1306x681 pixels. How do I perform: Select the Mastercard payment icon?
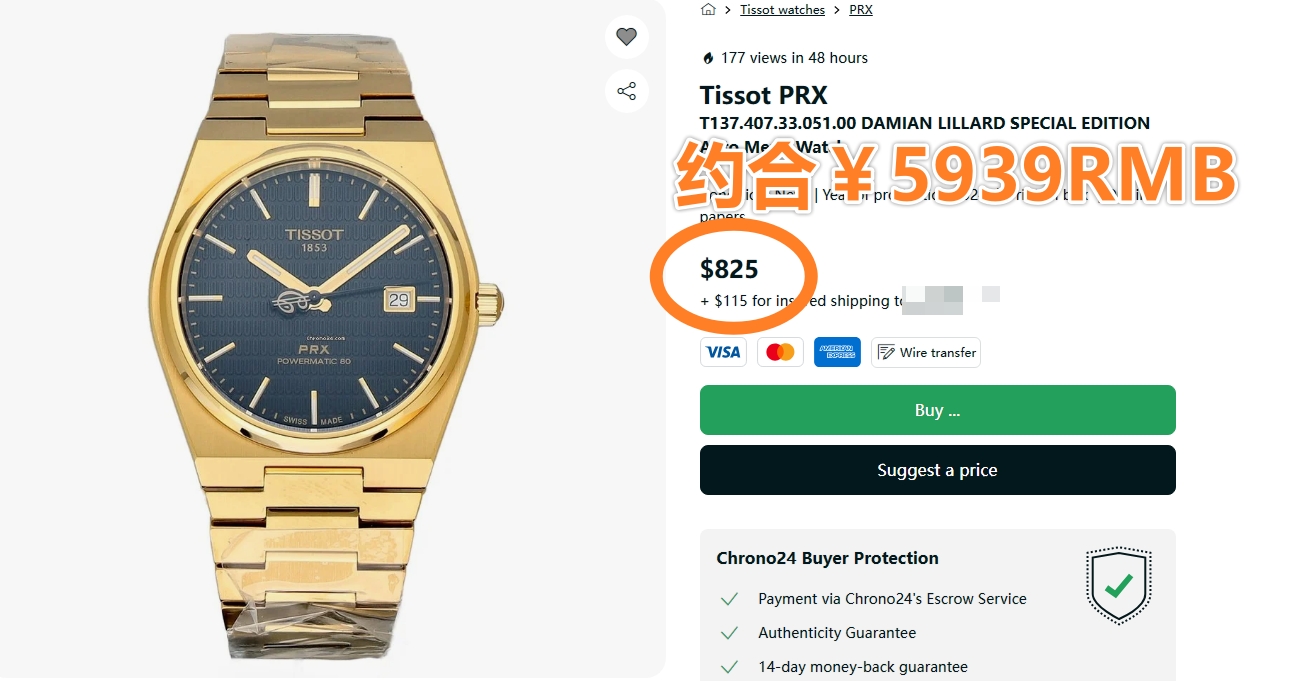pos(780,352)
